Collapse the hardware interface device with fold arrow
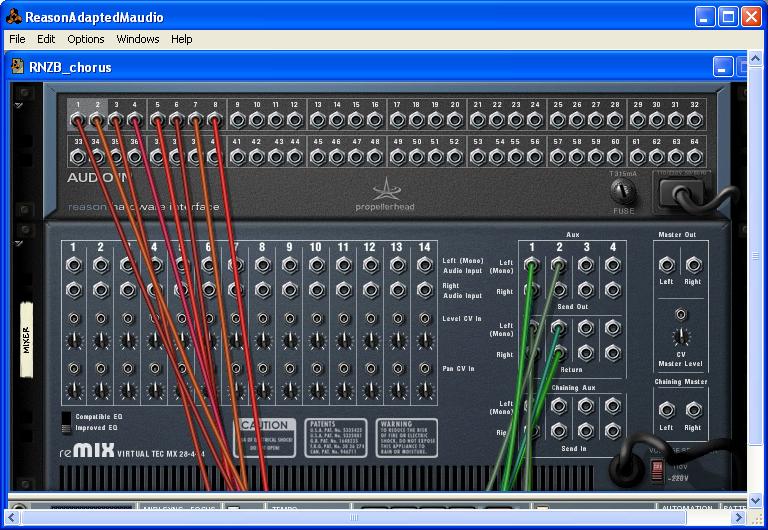 click(x=19, y=105)
